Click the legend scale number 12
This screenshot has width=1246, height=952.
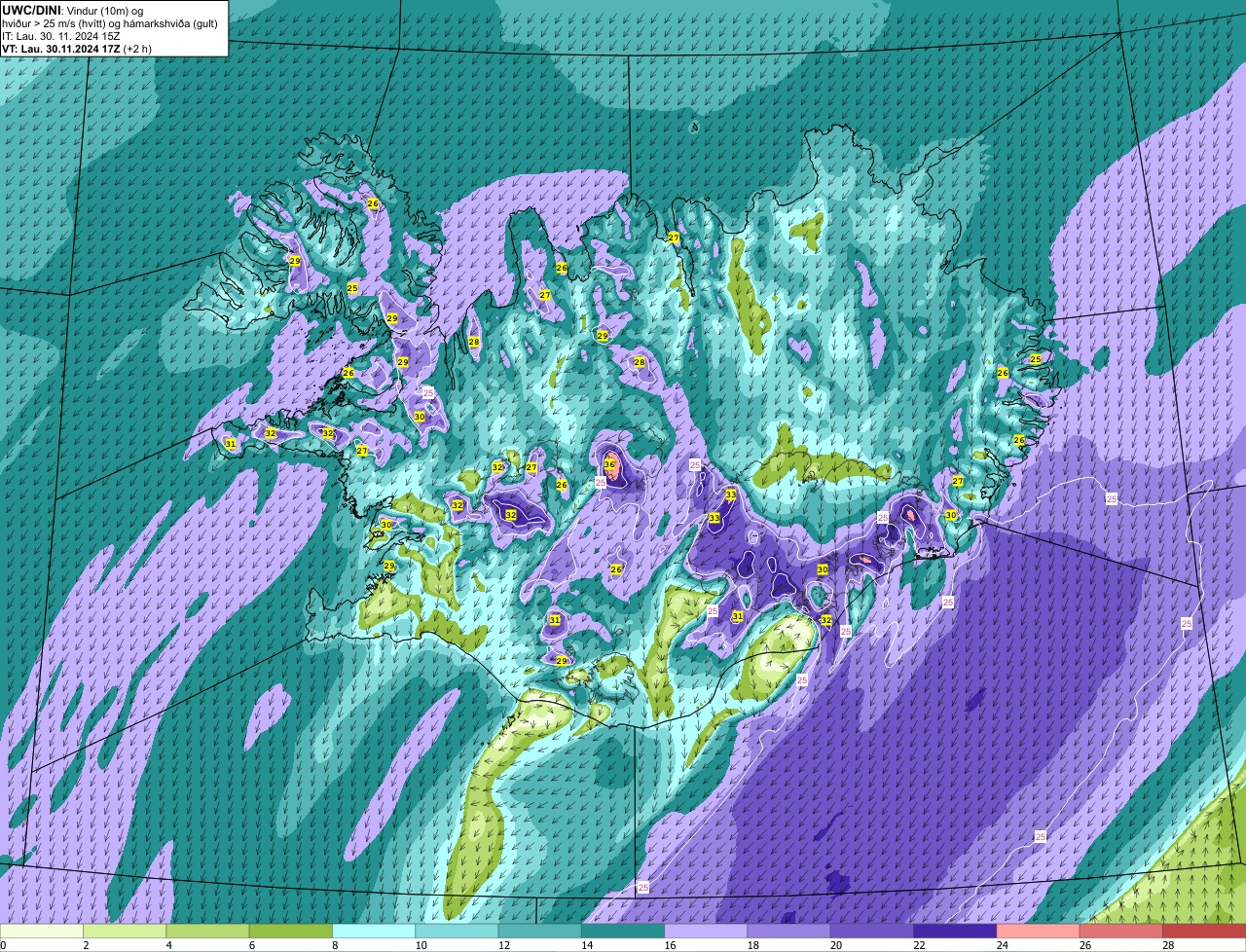click(502, 945)
